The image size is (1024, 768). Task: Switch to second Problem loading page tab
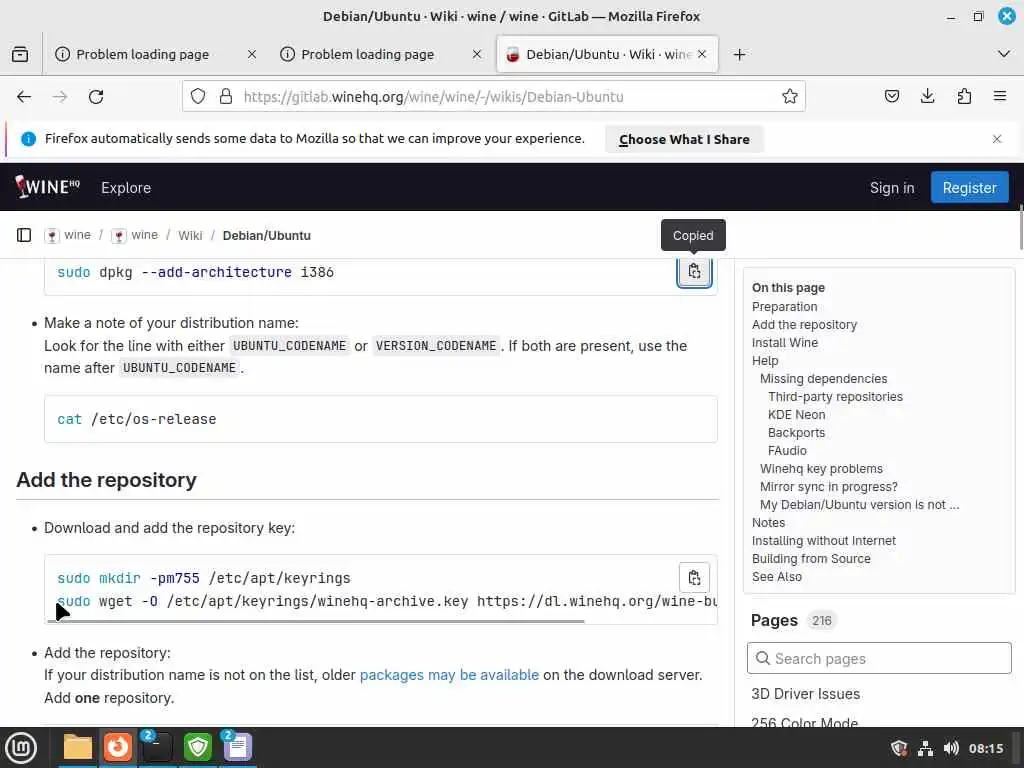(x=367, y=54)
